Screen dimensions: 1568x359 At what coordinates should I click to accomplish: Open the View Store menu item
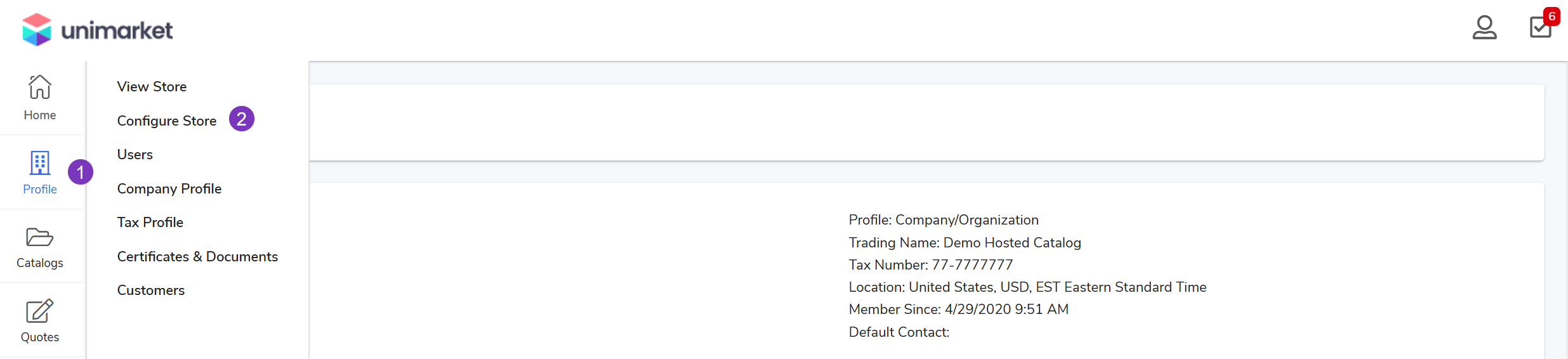tap(152, 87)
